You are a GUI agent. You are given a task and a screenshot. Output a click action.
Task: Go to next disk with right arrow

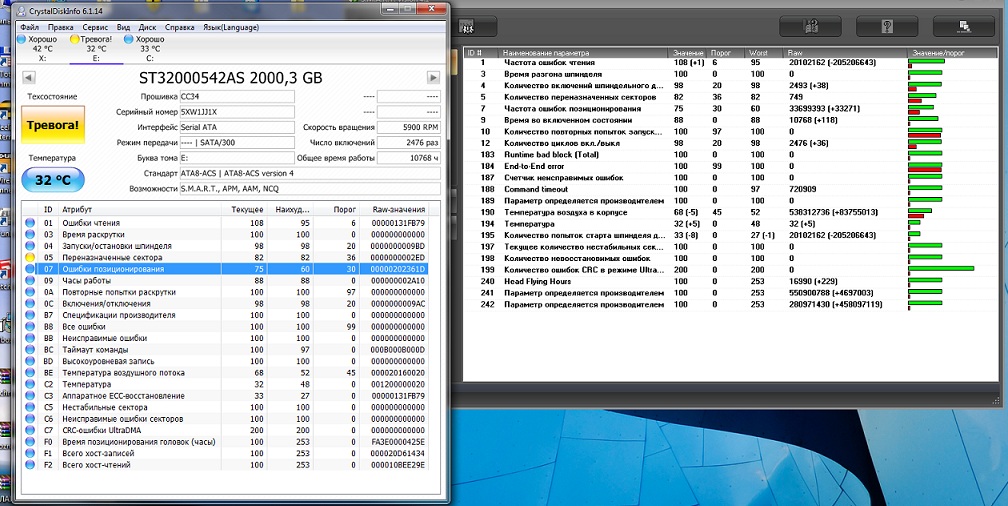click(x=433, y=77)
